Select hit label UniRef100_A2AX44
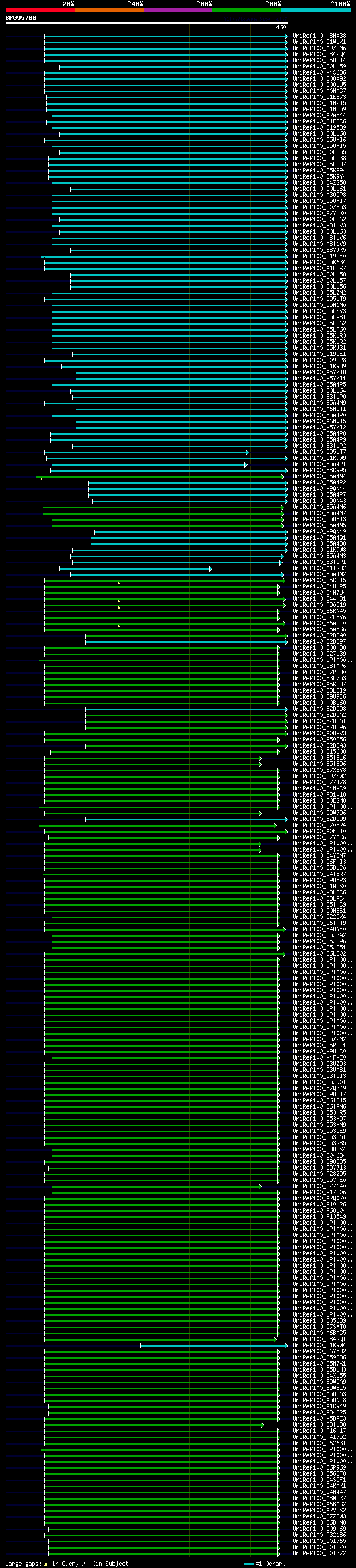Image resolution: width=356 pixels, height=1568 pixels. (319, 115)
